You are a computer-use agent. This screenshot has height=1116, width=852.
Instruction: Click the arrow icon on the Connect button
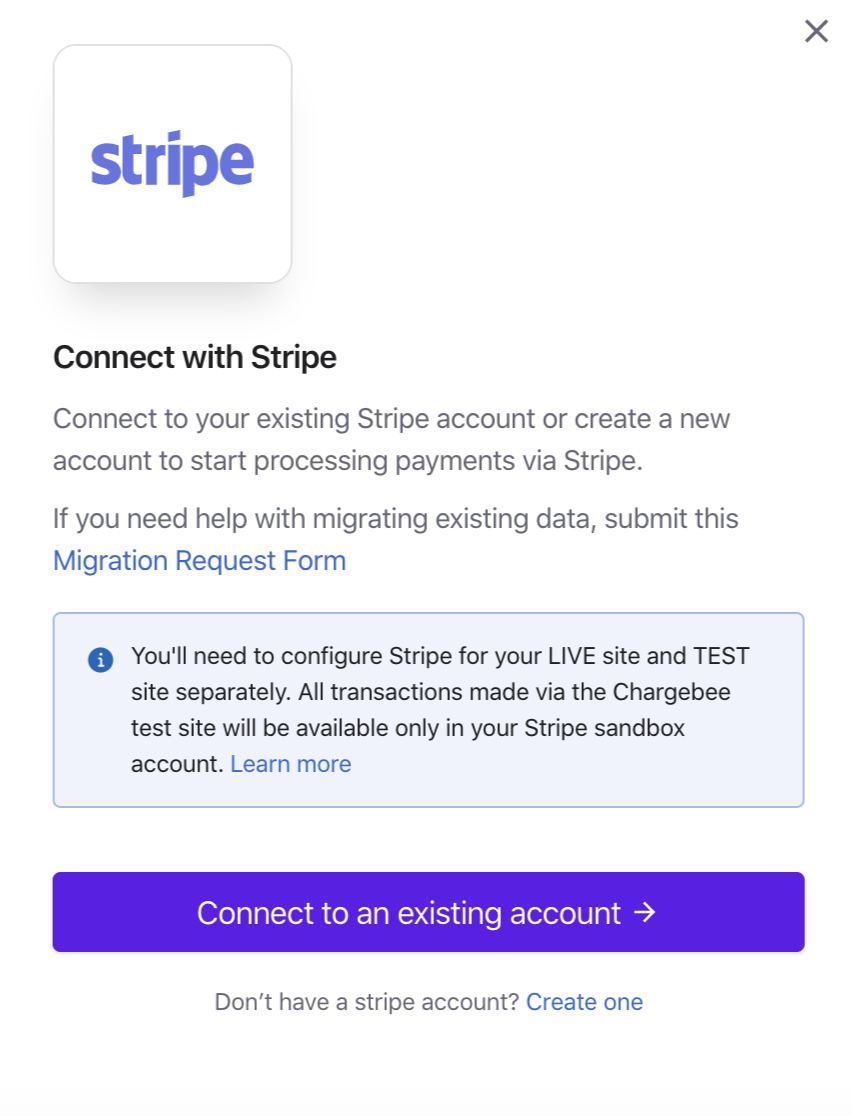coord(646,912)
